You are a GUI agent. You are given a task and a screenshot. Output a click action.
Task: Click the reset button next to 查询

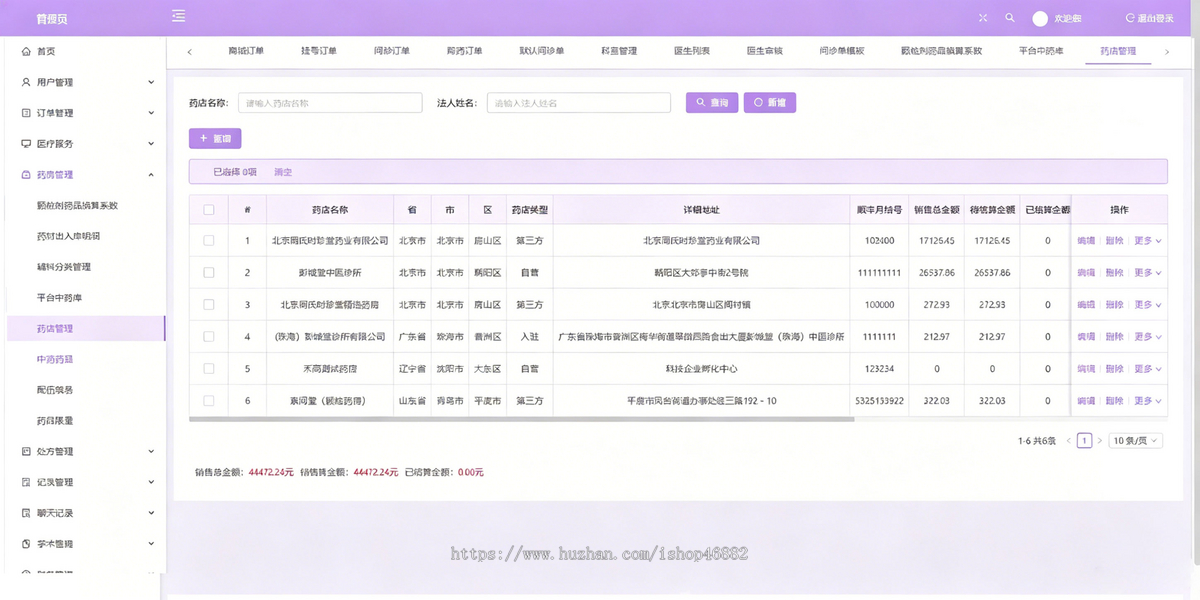pyautogui.click(x=770, y=103)
